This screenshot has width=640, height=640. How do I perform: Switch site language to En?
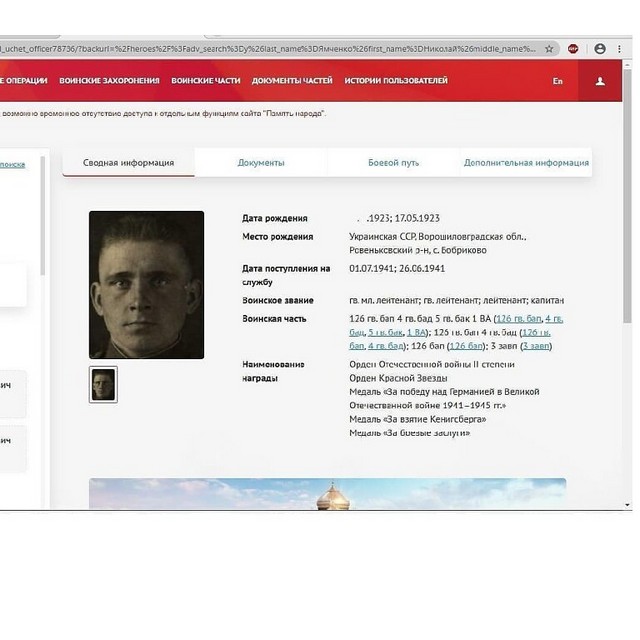[558, 81]
